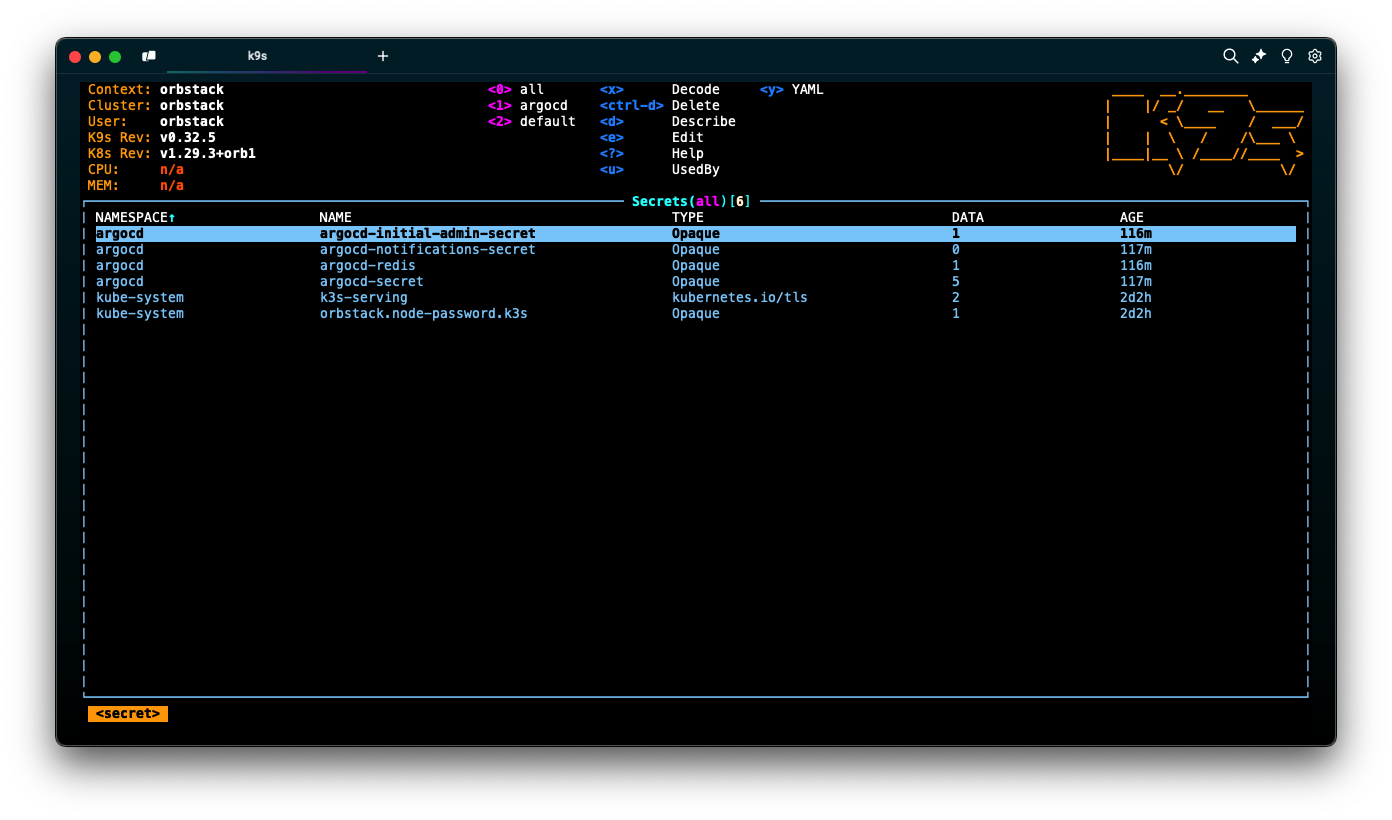Click the K8s Rev value v1.29.3+orb1

coord(208,153)
